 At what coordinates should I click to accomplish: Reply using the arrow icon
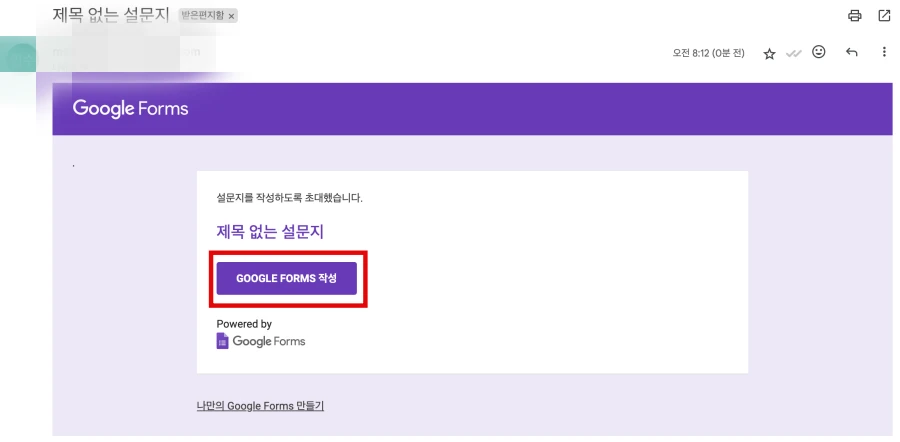[852, 53]
